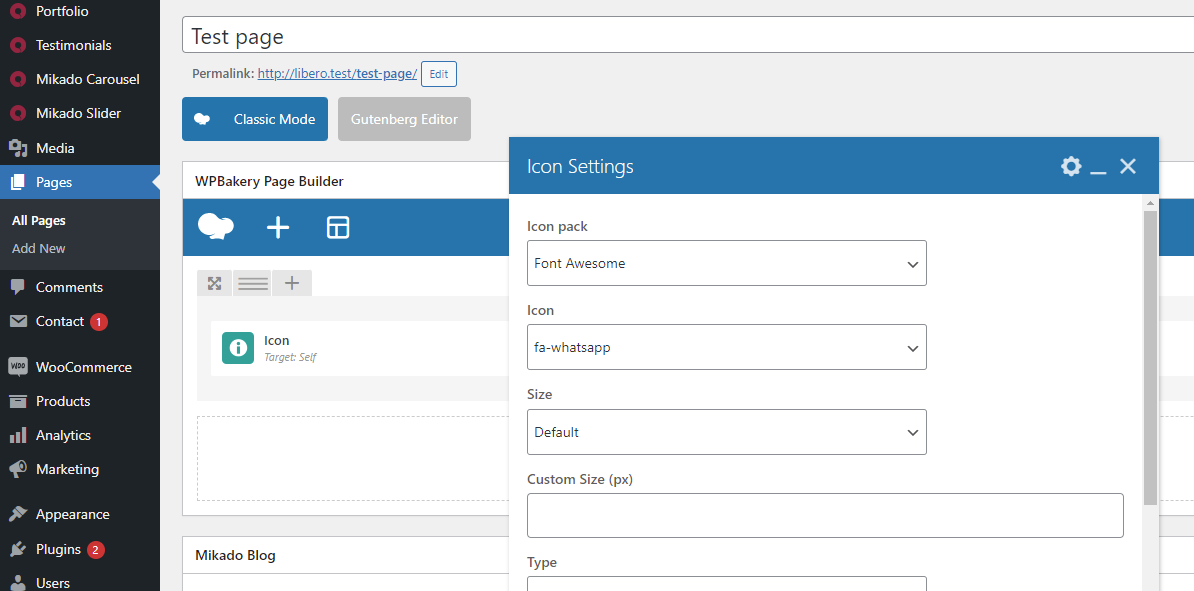Click the Analytics bar chart icon
The height and width of the screenshot is (591, 1194).
18,436
